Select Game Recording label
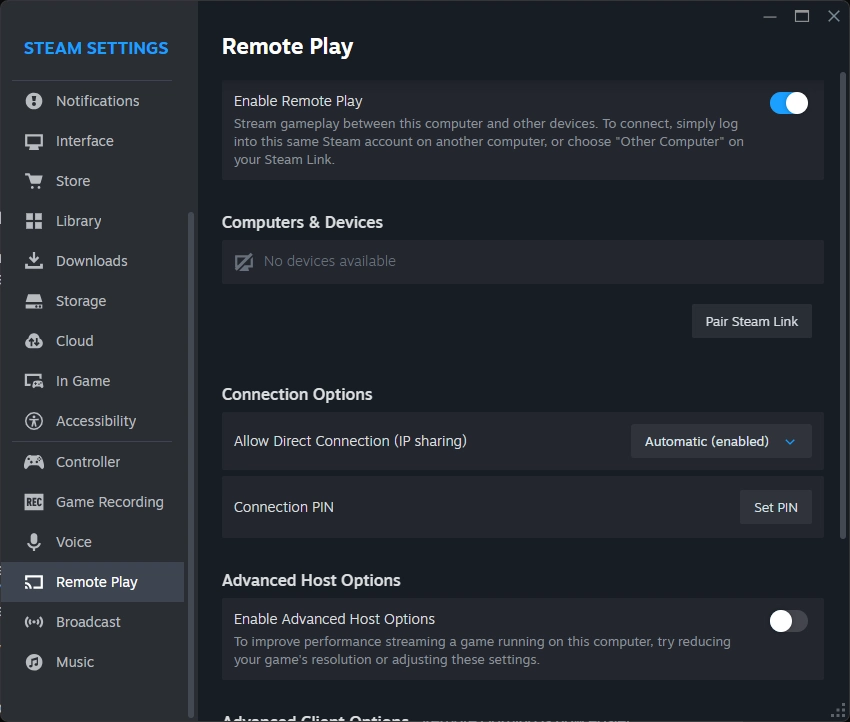This screenshot has height=722, width=850. (110, 502)
